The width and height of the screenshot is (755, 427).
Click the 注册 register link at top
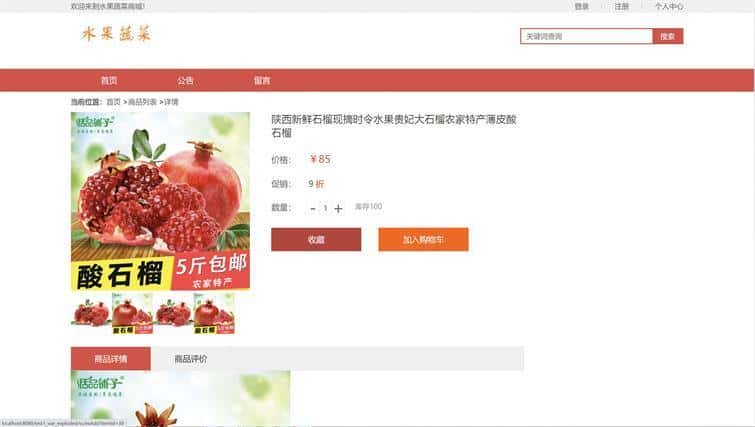[x=622, y=6]
